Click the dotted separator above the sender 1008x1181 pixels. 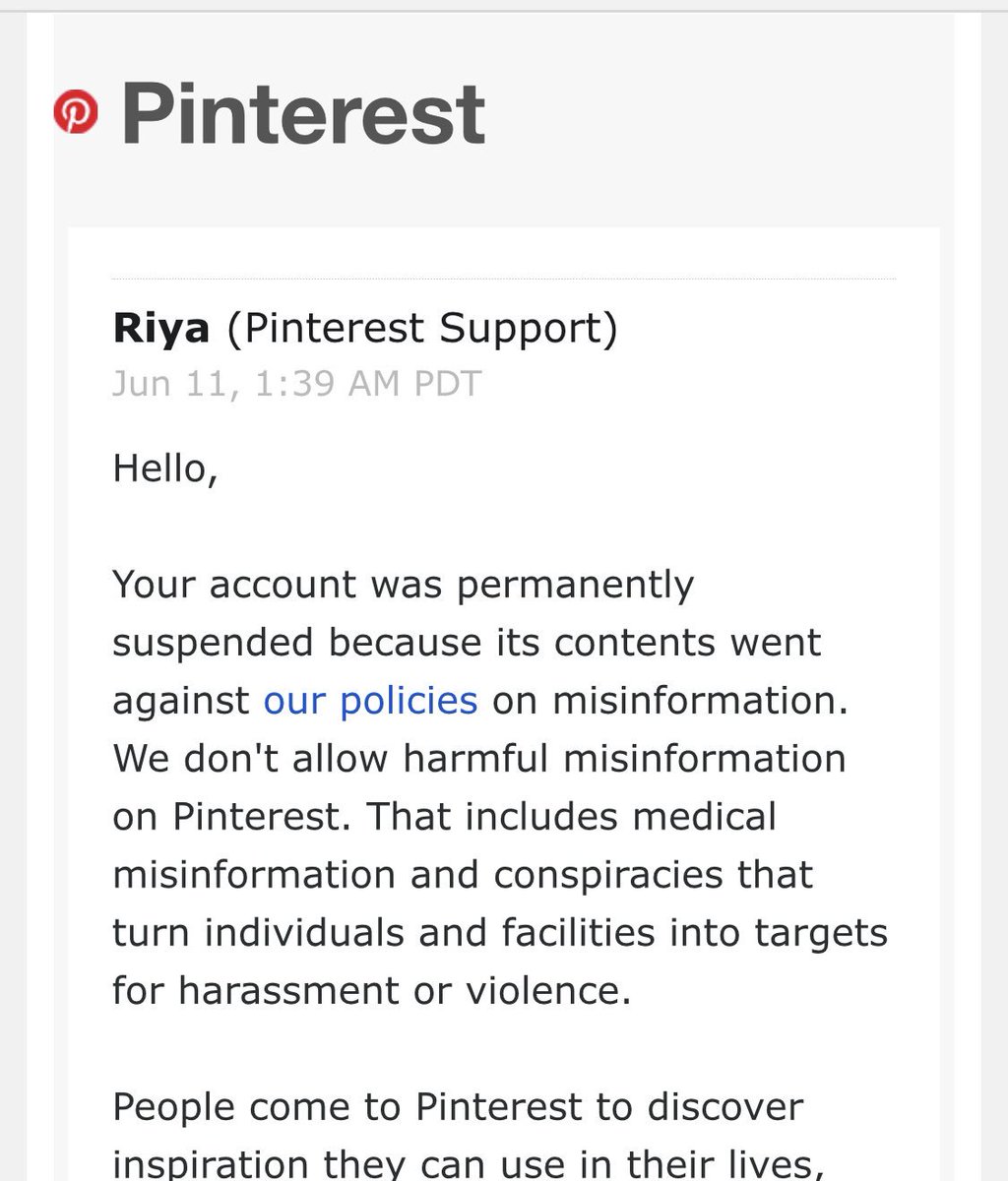click(x=504, y=280)
